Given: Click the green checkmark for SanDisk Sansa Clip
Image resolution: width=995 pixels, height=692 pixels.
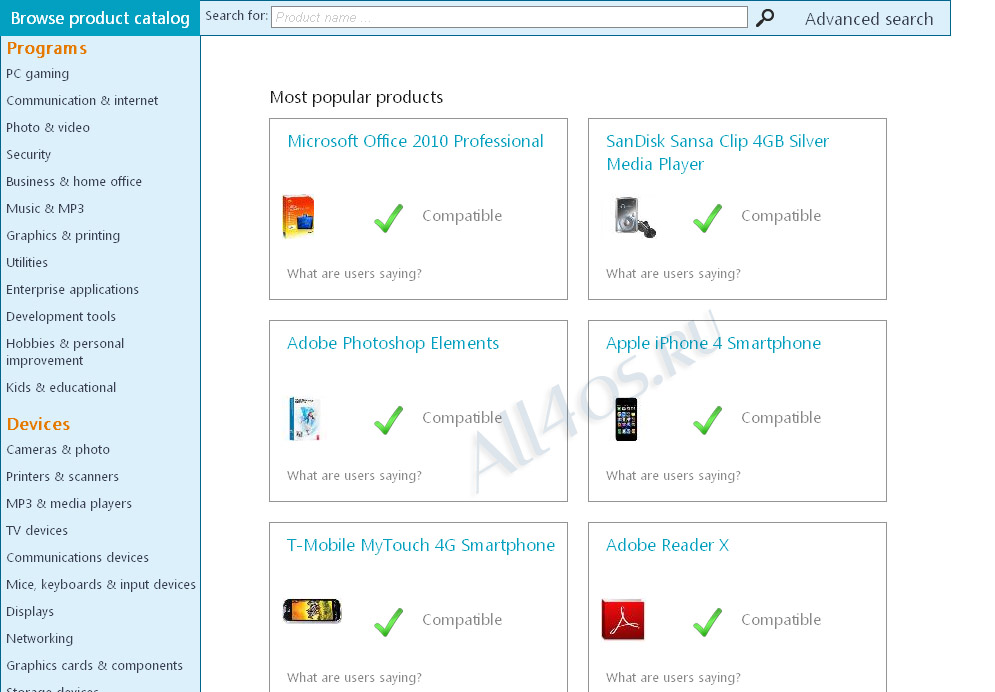Looking at the screenshot, I should [x=708, y=218].
